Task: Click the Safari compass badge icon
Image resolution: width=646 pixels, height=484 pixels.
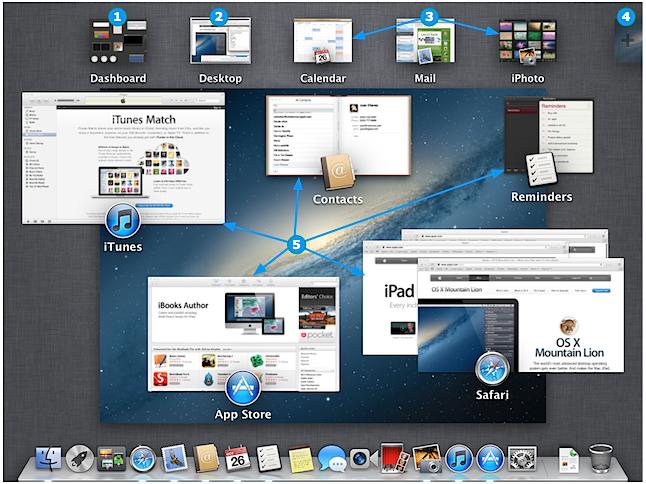Action: coord(492,369)
